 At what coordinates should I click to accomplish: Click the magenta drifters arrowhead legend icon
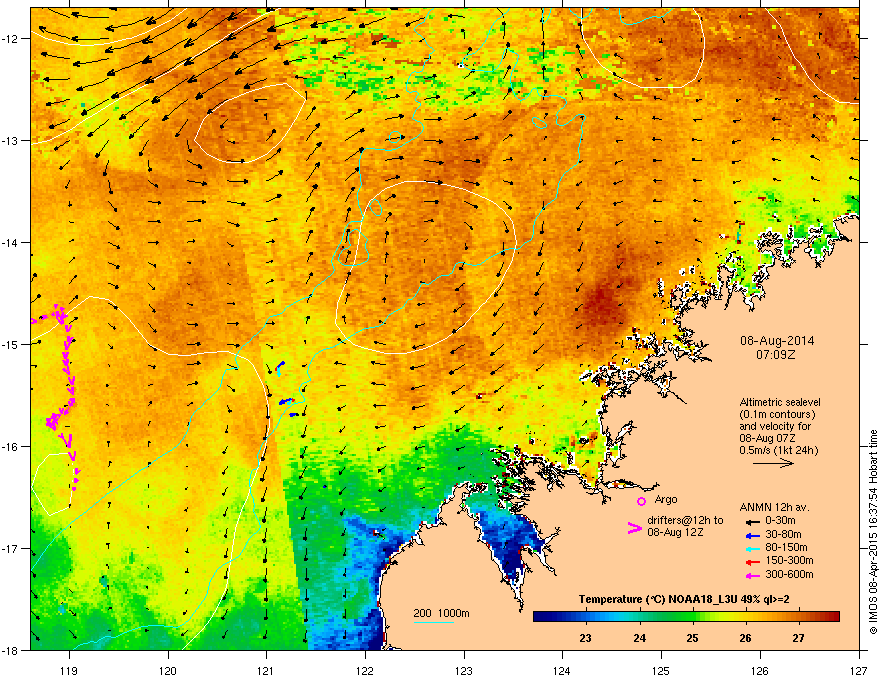pyautogui.click(x=635, y=528)
